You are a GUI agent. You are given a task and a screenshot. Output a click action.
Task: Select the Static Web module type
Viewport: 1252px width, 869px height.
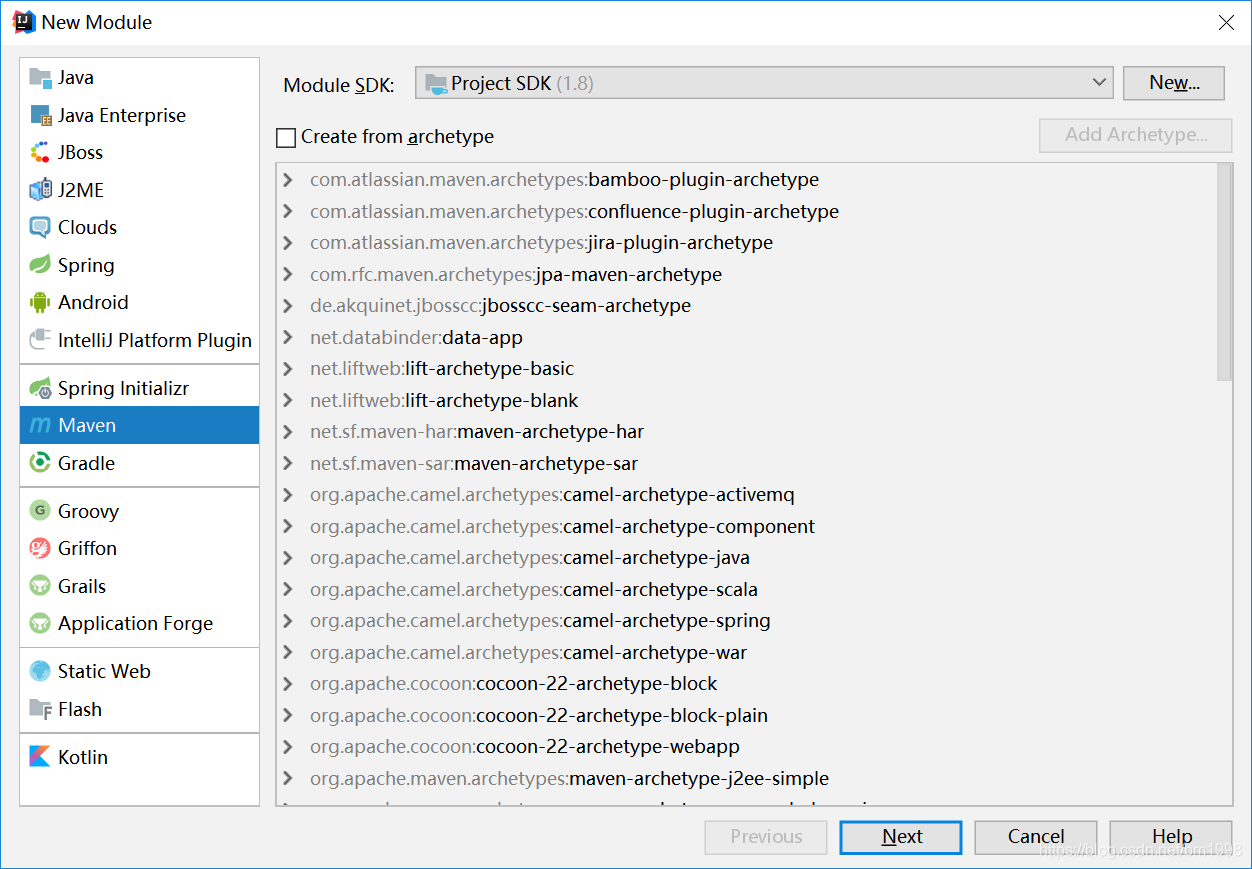tap(139, 671)
